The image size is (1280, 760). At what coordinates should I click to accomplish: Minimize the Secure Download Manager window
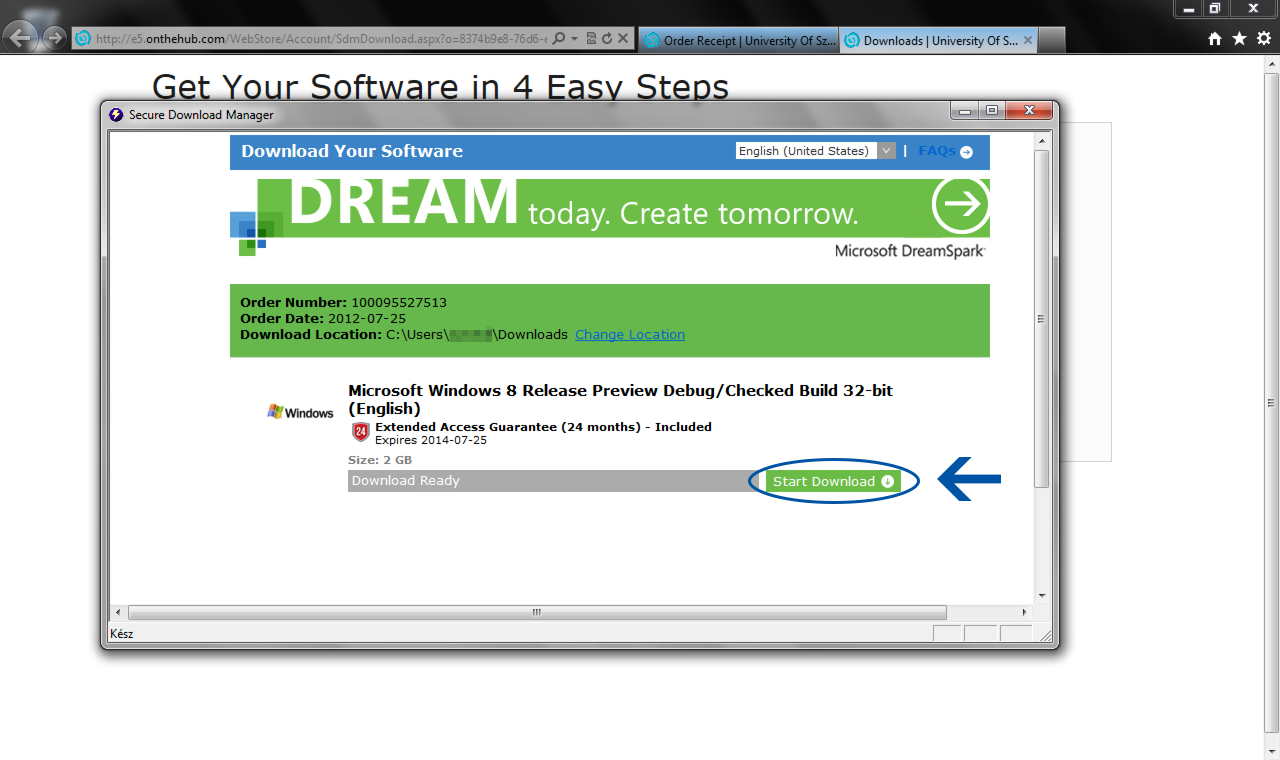click(x=965, y=111)
